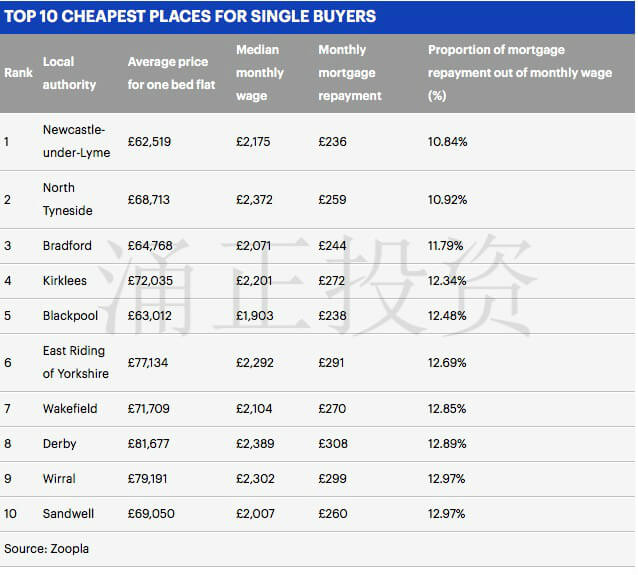This screenshot has height=575, width=638.
Task: Select Newcastle-under-Lyme proportion 10.84%
Action: pyautogui.click(x=447, y=142)
